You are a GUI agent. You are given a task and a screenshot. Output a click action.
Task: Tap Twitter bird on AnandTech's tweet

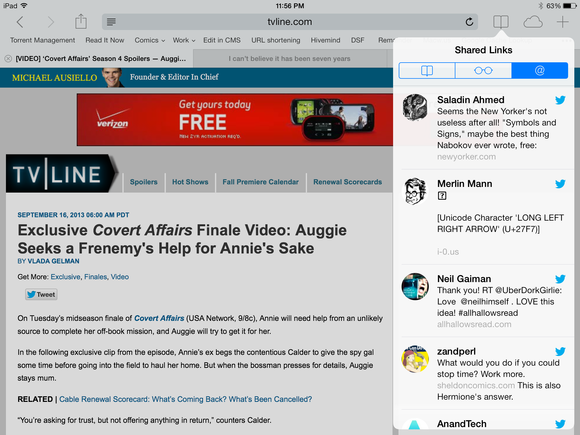point(560,424)
